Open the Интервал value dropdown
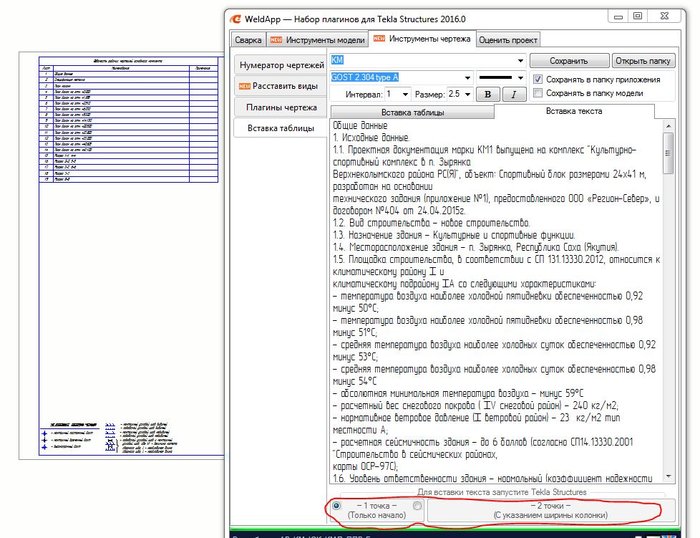This screenshot has width=700, height=538. pyautogui.click(x=405, y=94)
